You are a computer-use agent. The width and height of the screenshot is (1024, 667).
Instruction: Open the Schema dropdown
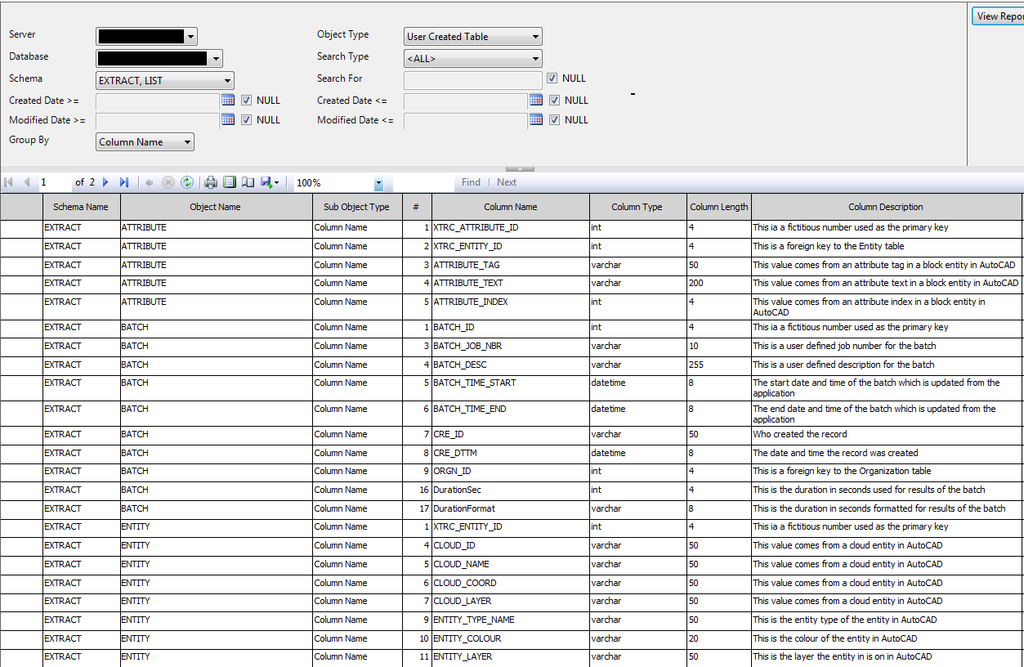coord(165,80)
